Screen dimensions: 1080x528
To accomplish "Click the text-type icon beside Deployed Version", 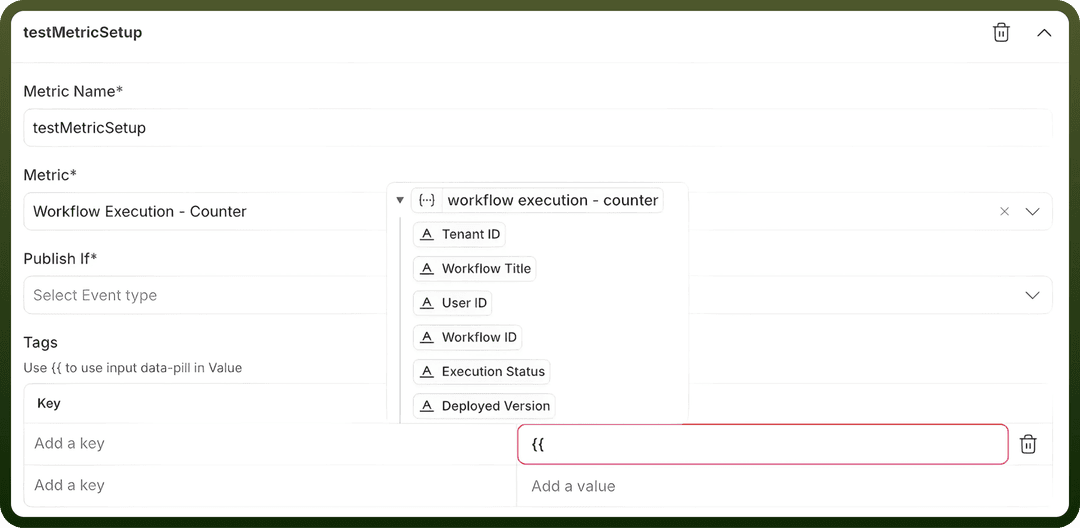I will 427,406.
